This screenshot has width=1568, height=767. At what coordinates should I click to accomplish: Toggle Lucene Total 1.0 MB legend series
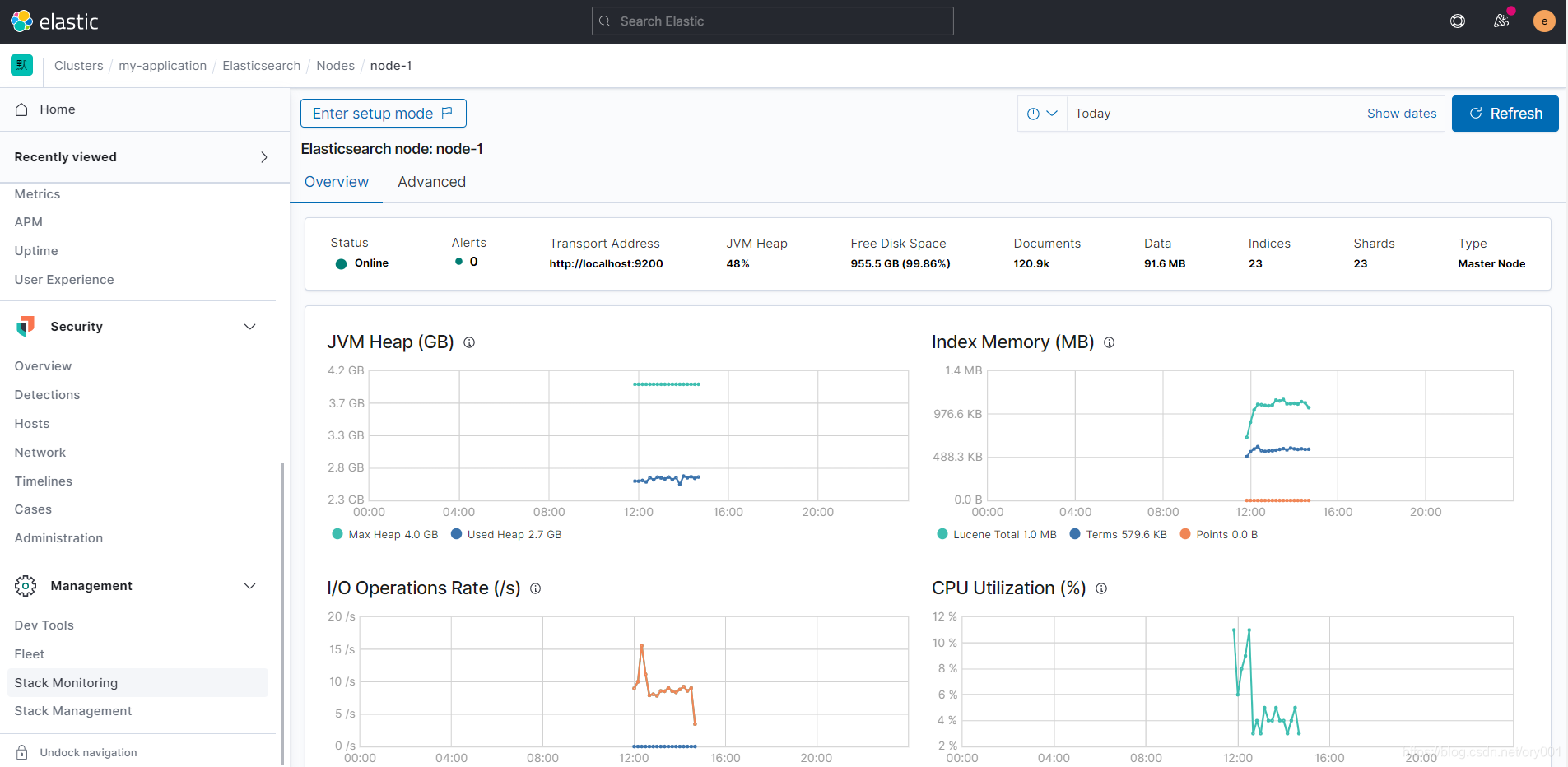(x=997, y=534)
